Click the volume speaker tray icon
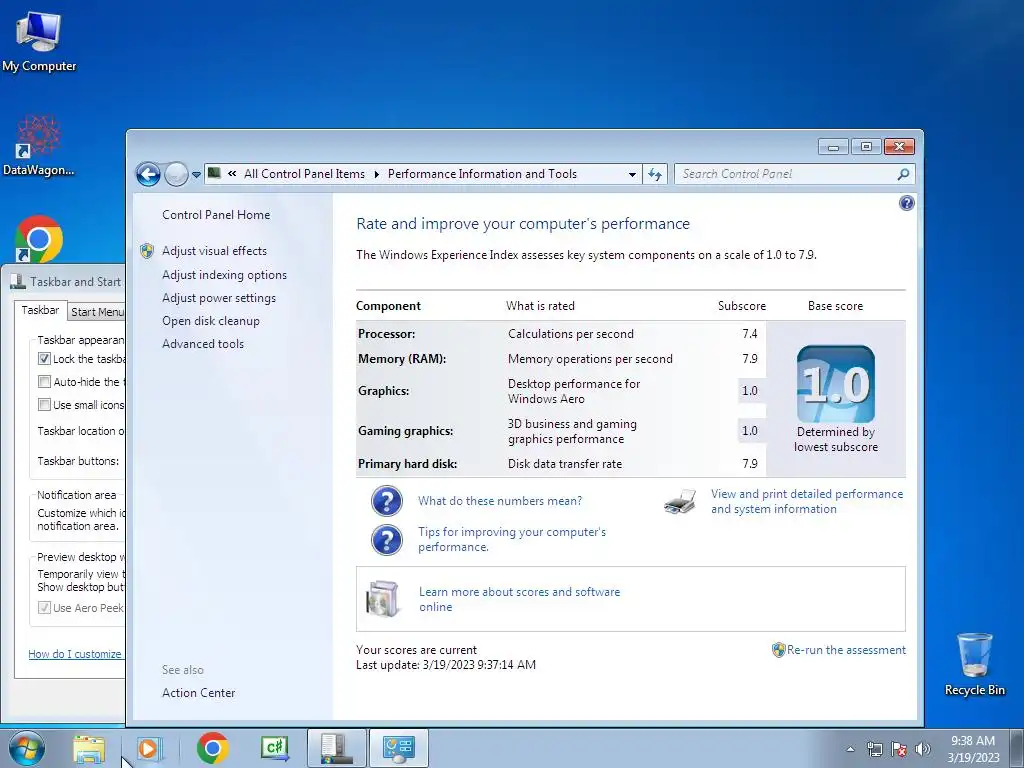This screenshot has height=768, width=1024. point(922,749)
